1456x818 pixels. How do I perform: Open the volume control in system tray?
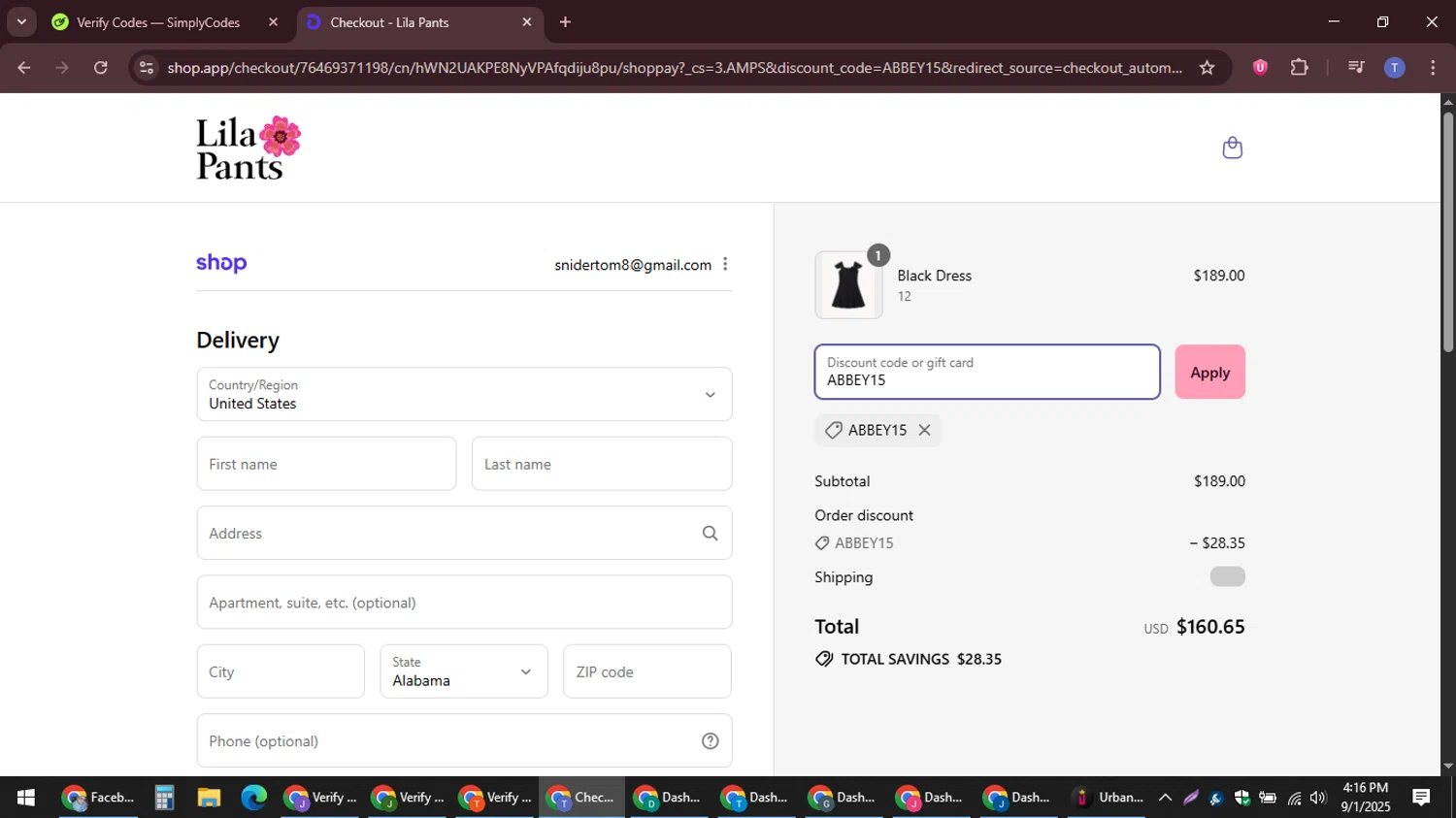[1317, 798]
